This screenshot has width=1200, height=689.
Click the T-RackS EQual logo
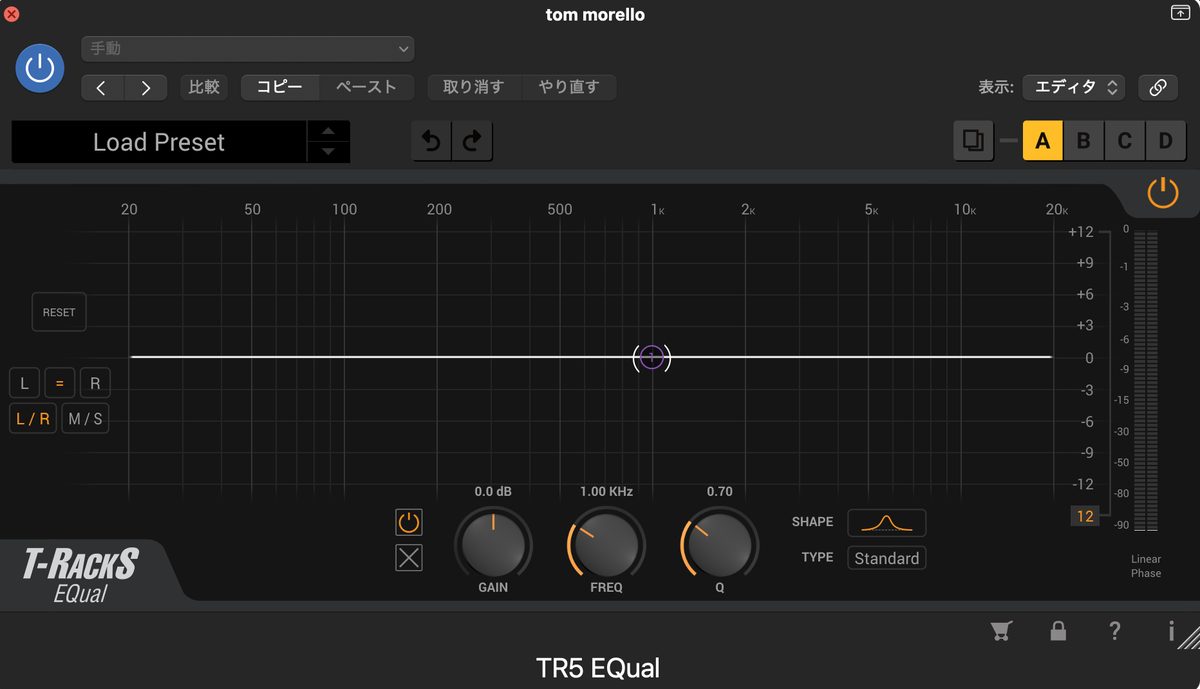pos(80,575)
